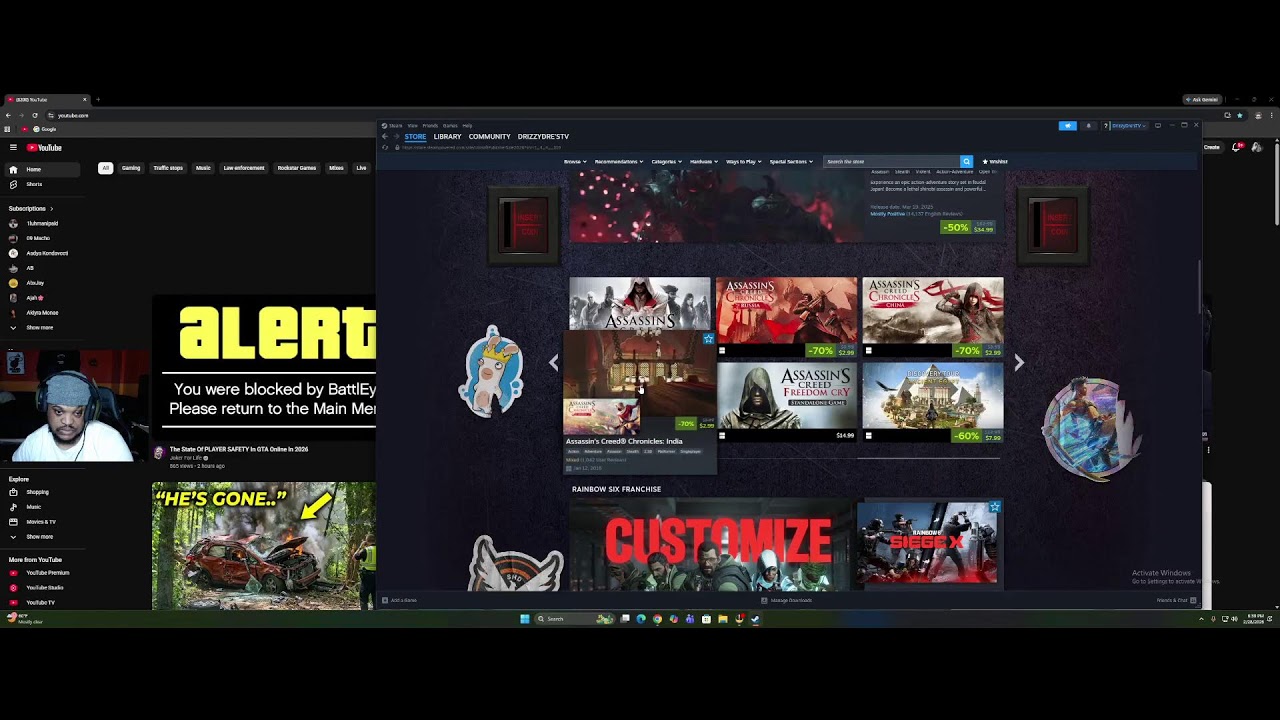Expand Steam Browse dropdown

click(573, 161)
